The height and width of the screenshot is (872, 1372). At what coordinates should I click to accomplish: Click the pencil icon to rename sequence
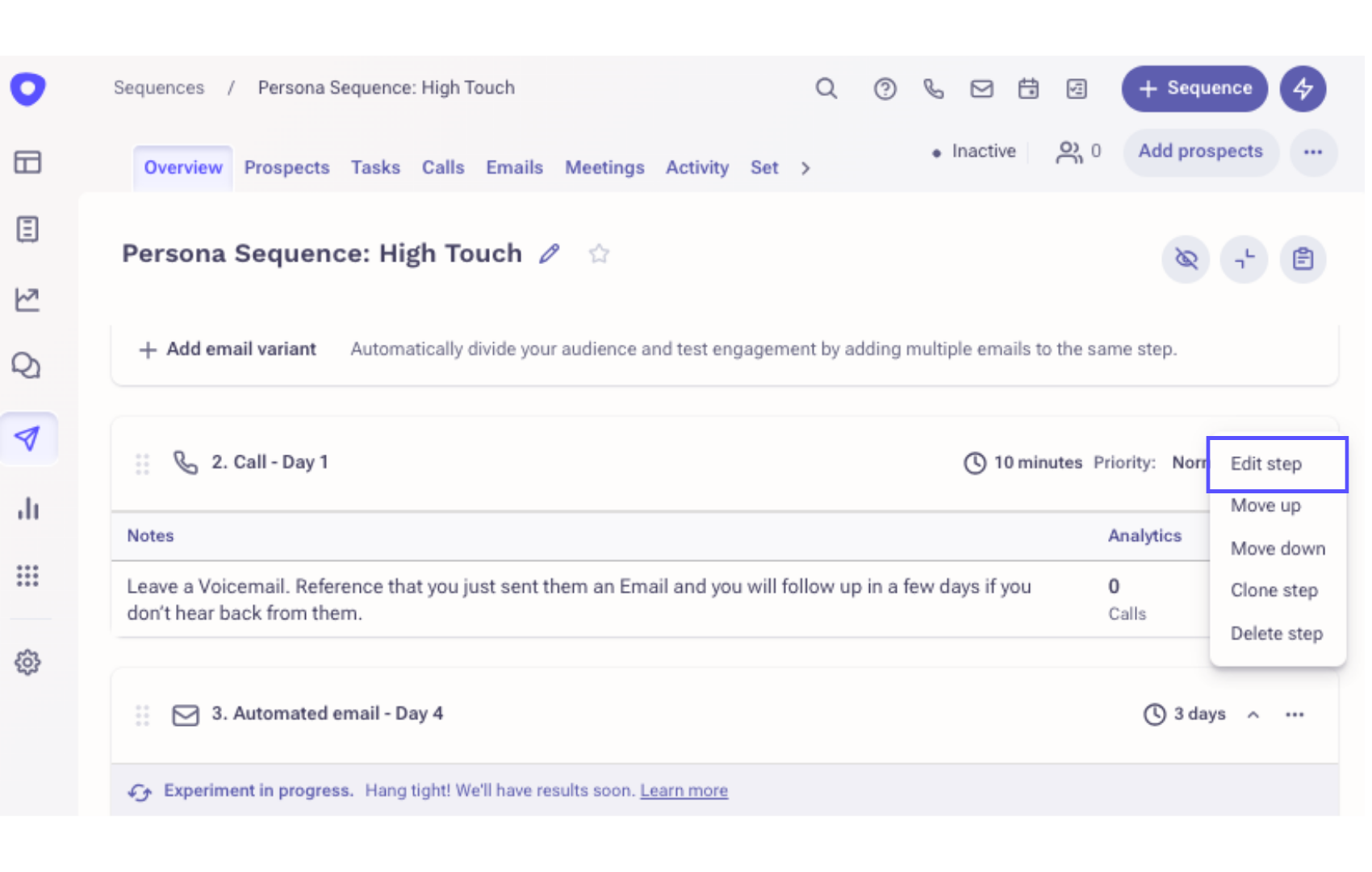(x=550, y=254)
